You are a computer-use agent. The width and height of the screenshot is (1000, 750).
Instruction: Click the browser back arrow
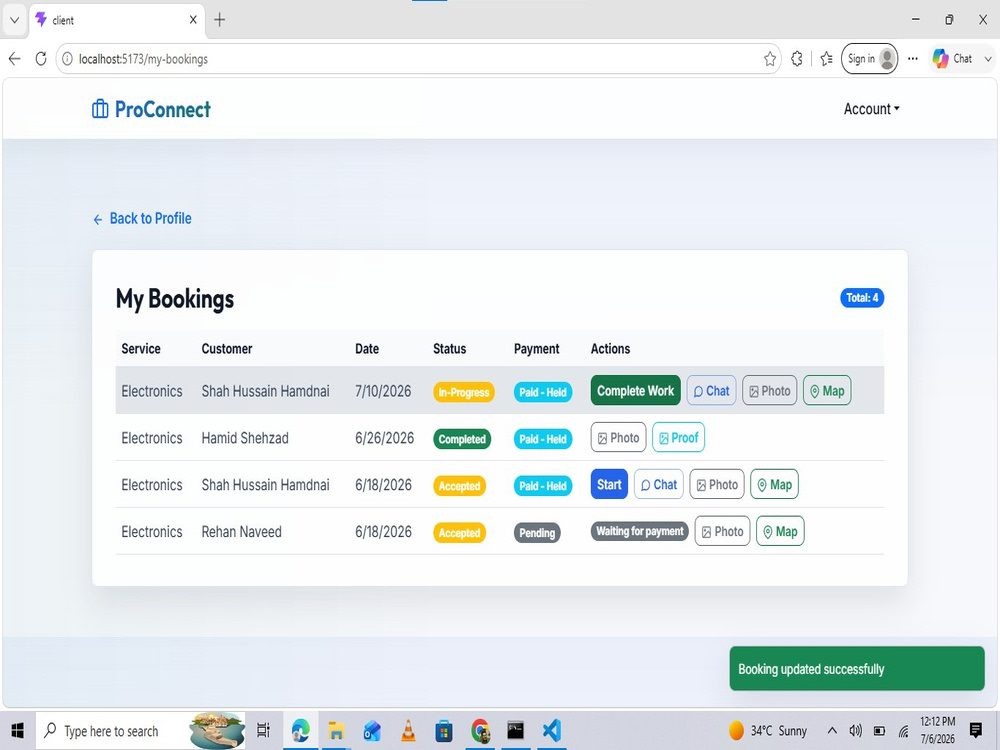click(x=15, y=59)
